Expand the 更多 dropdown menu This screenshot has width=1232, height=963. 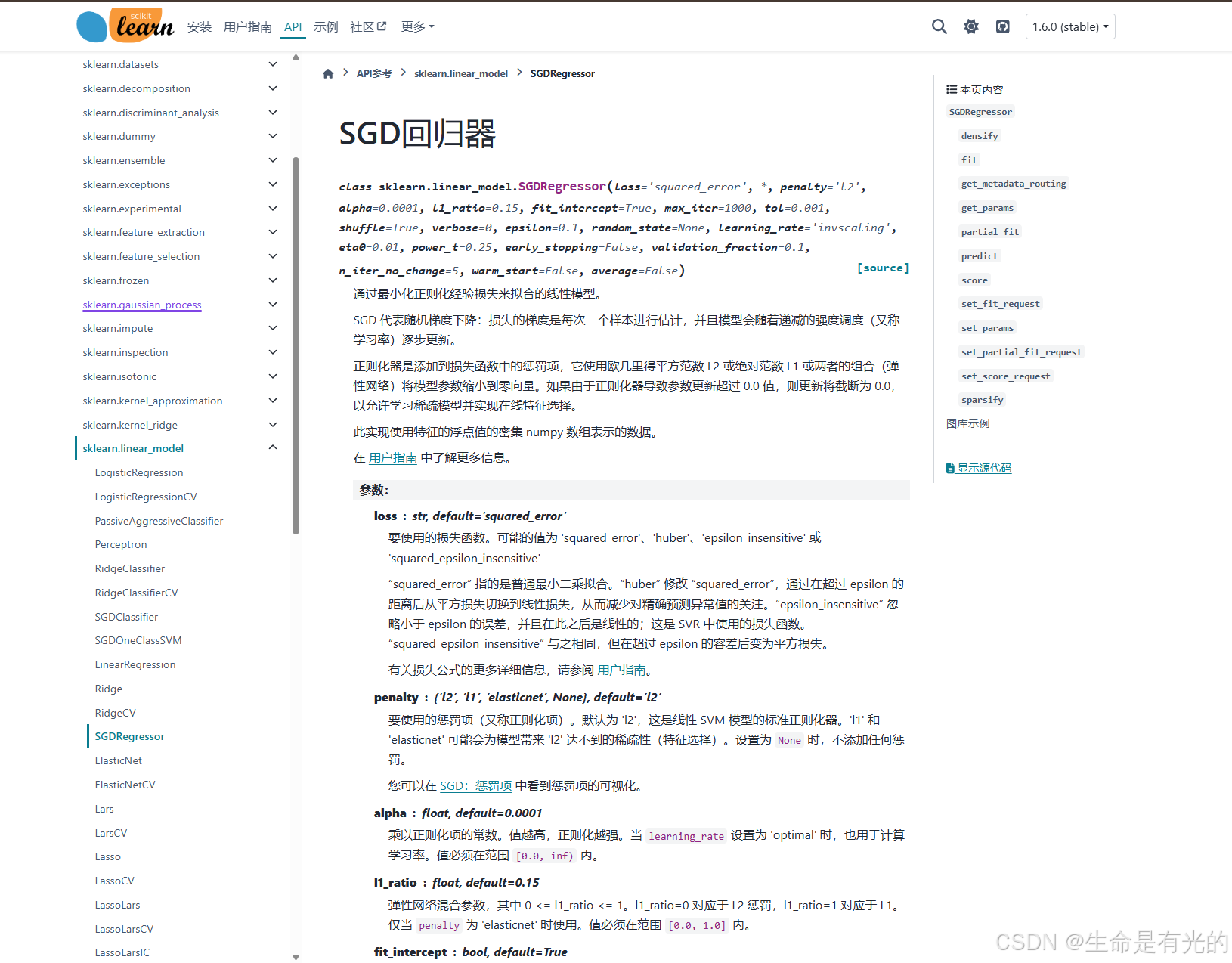(418, 27)
